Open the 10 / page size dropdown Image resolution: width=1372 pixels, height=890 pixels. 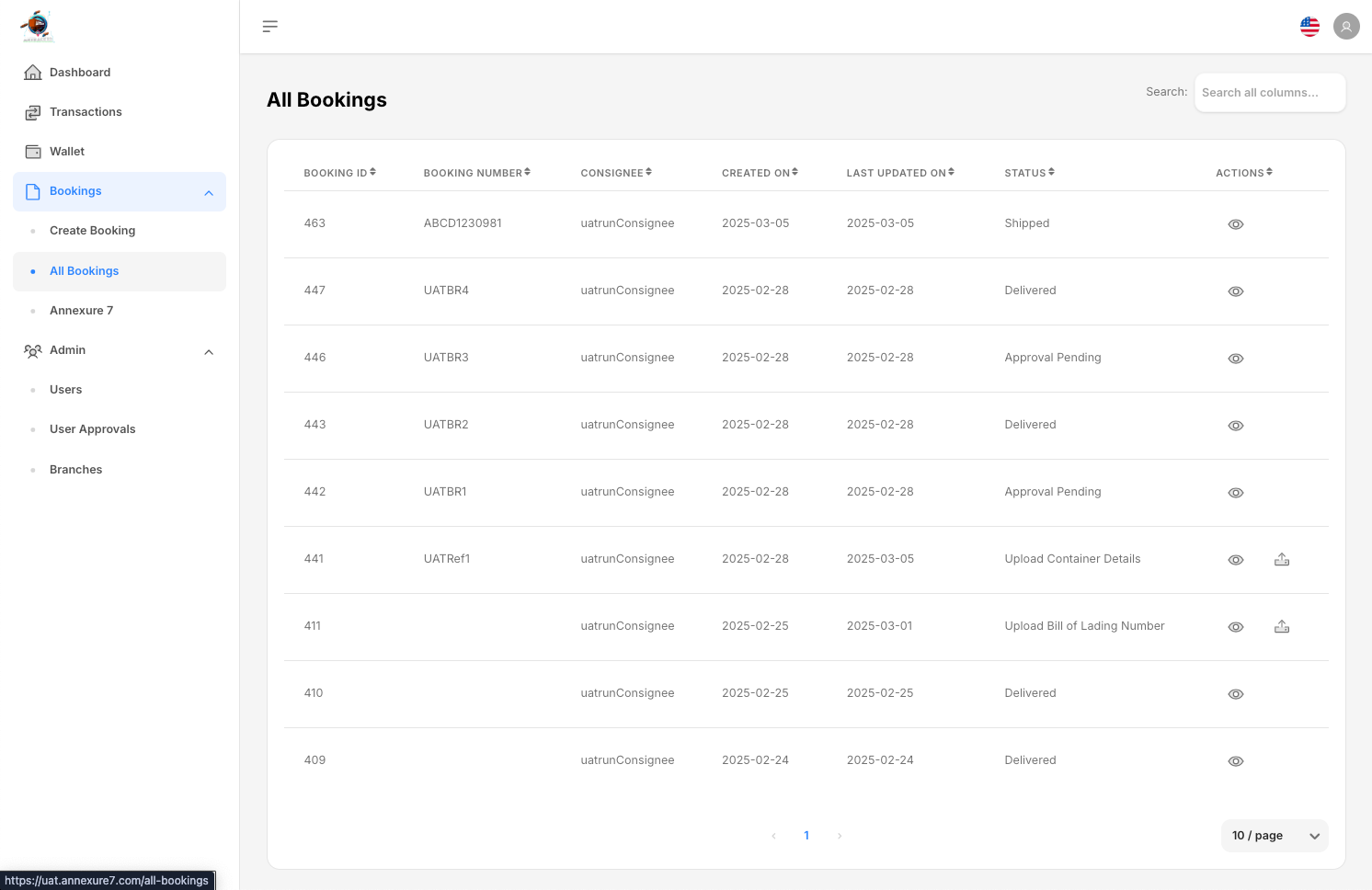pos(1274,836)
